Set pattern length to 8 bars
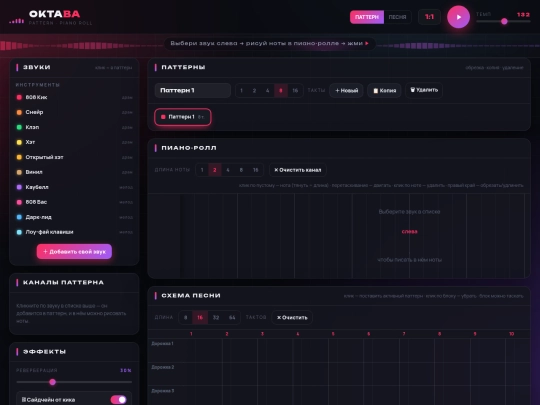Screen dimensions: 540x405 281,91
